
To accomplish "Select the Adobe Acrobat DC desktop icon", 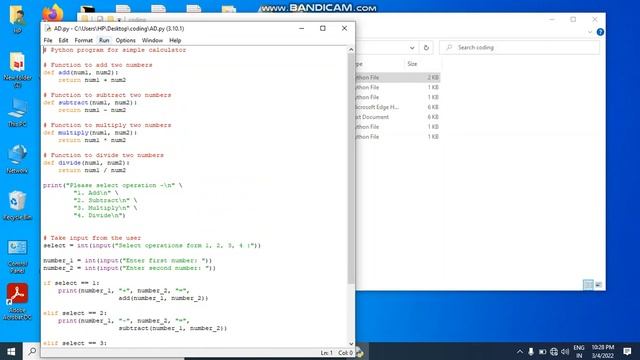I will tap(17, 302).
